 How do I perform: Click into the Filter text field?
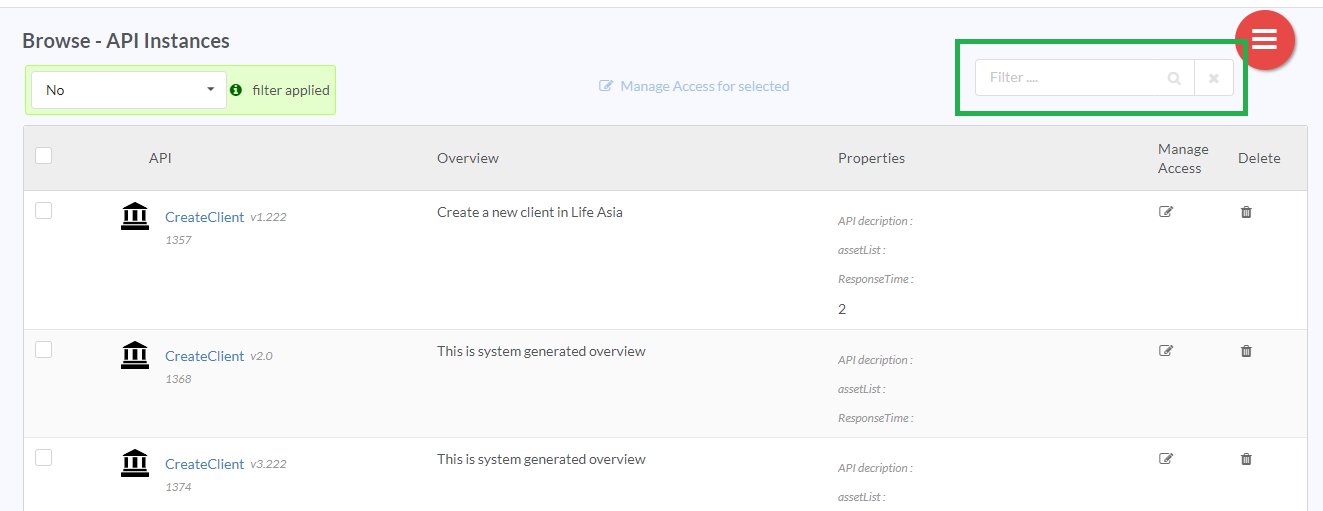(x=1072, y=78)
